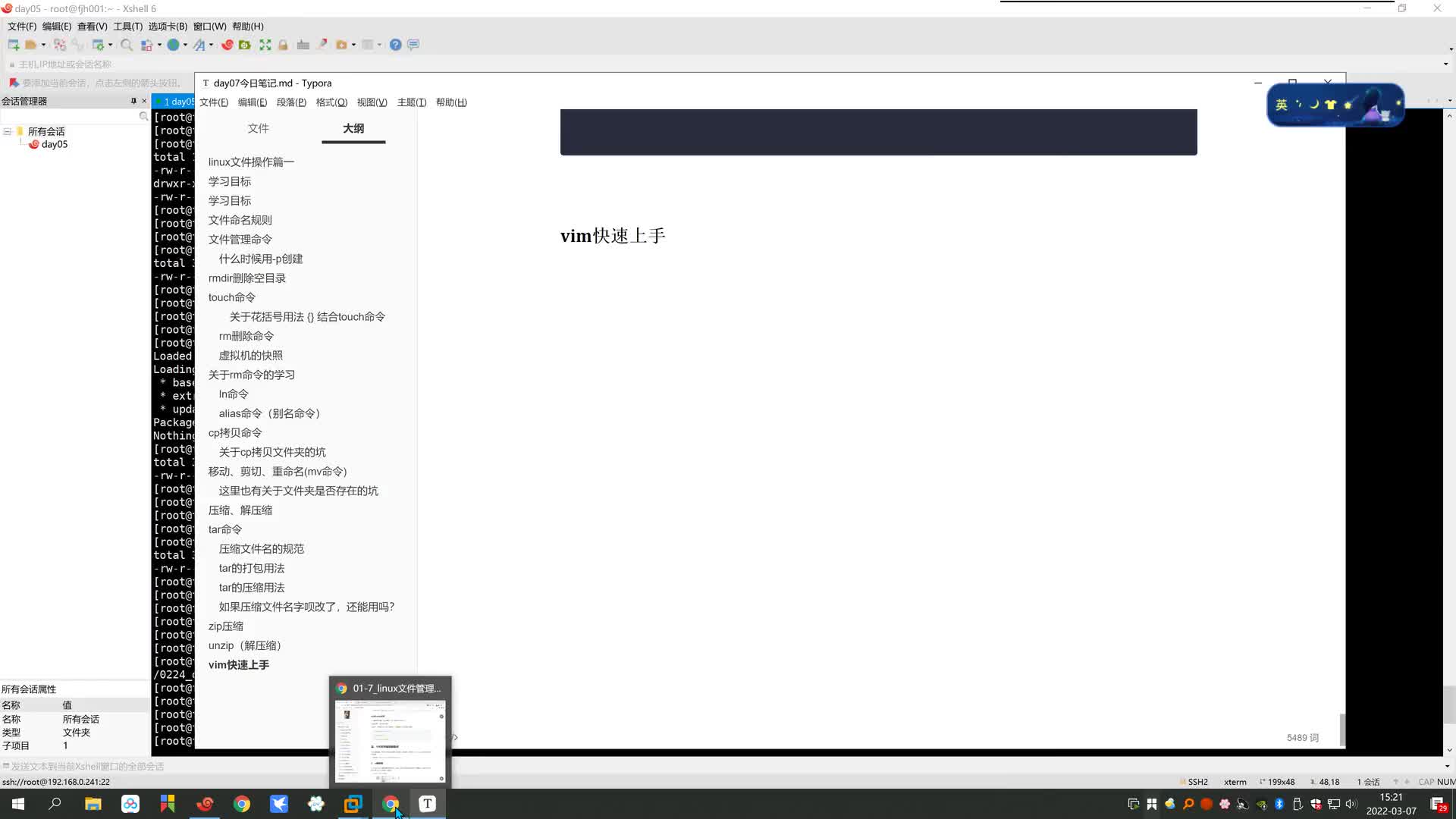Click Xshell new session icon in toolbar
This screenshot has width=1456, height=819.
click(x=12, y=45)
